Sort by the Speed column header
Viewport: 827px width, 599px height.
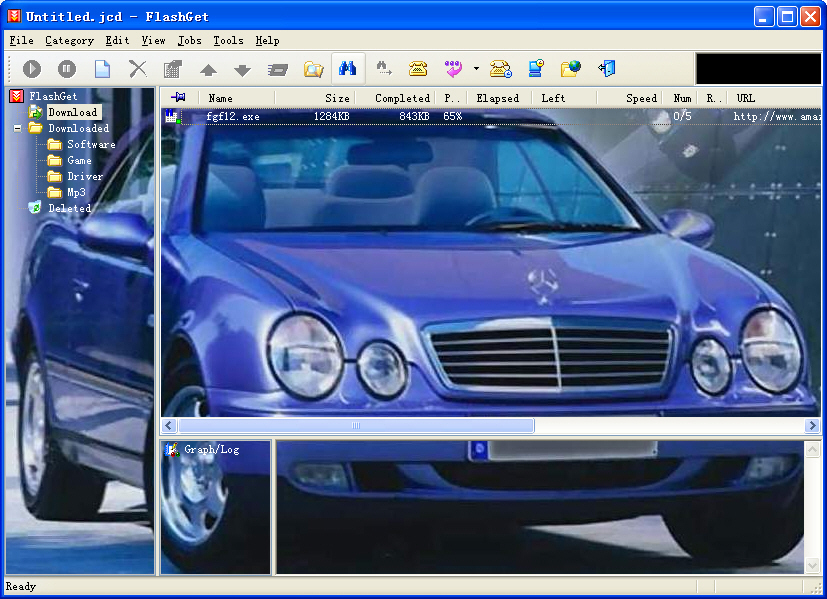(x=629, y=98)
